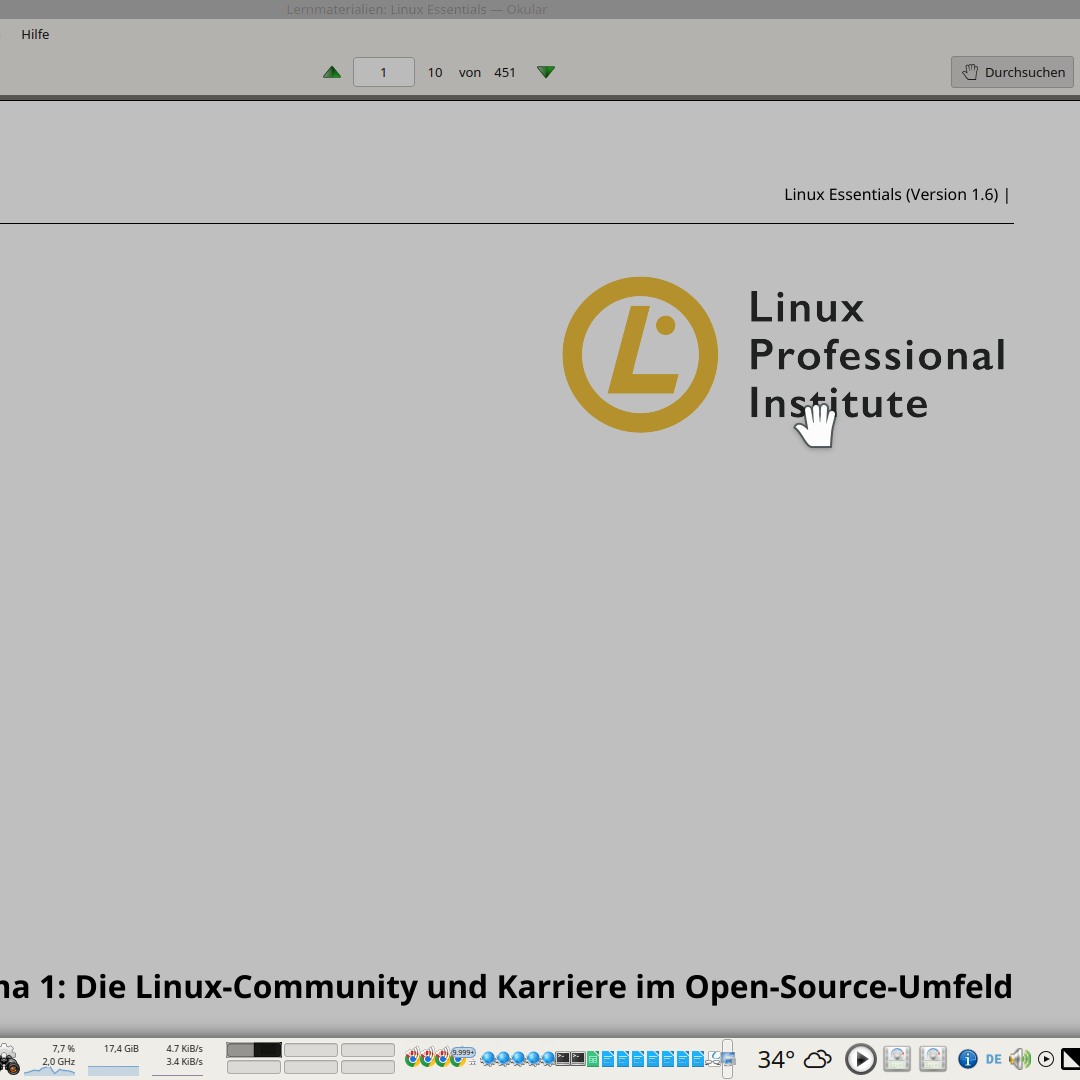This screenshot has height=1080, width=1080.
Task: Open the second Chrome task in taskbar
Action: [x=428, y=1058]
